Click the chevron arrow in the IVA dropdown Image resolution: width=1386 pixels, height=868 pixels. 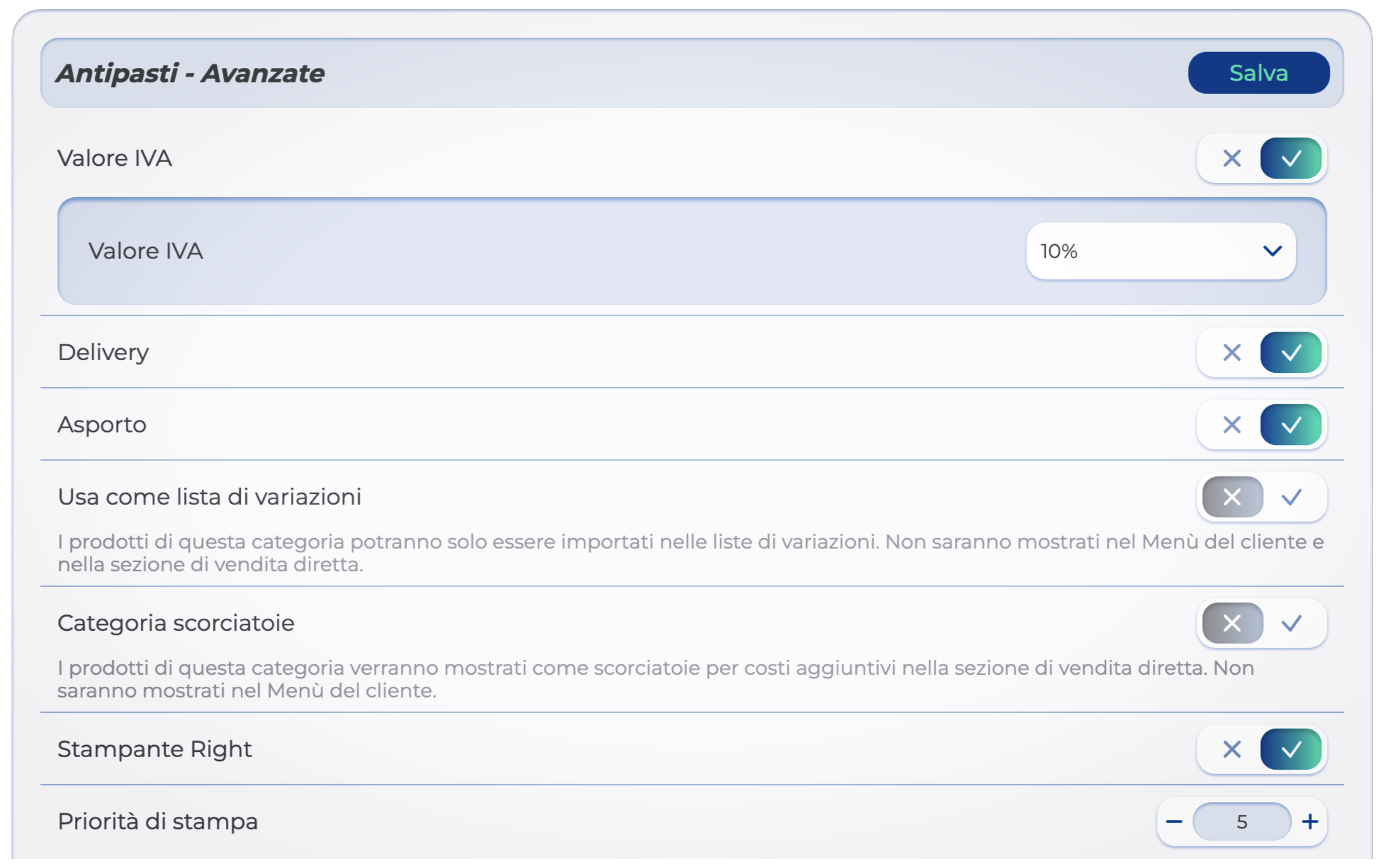point(1272,251)
